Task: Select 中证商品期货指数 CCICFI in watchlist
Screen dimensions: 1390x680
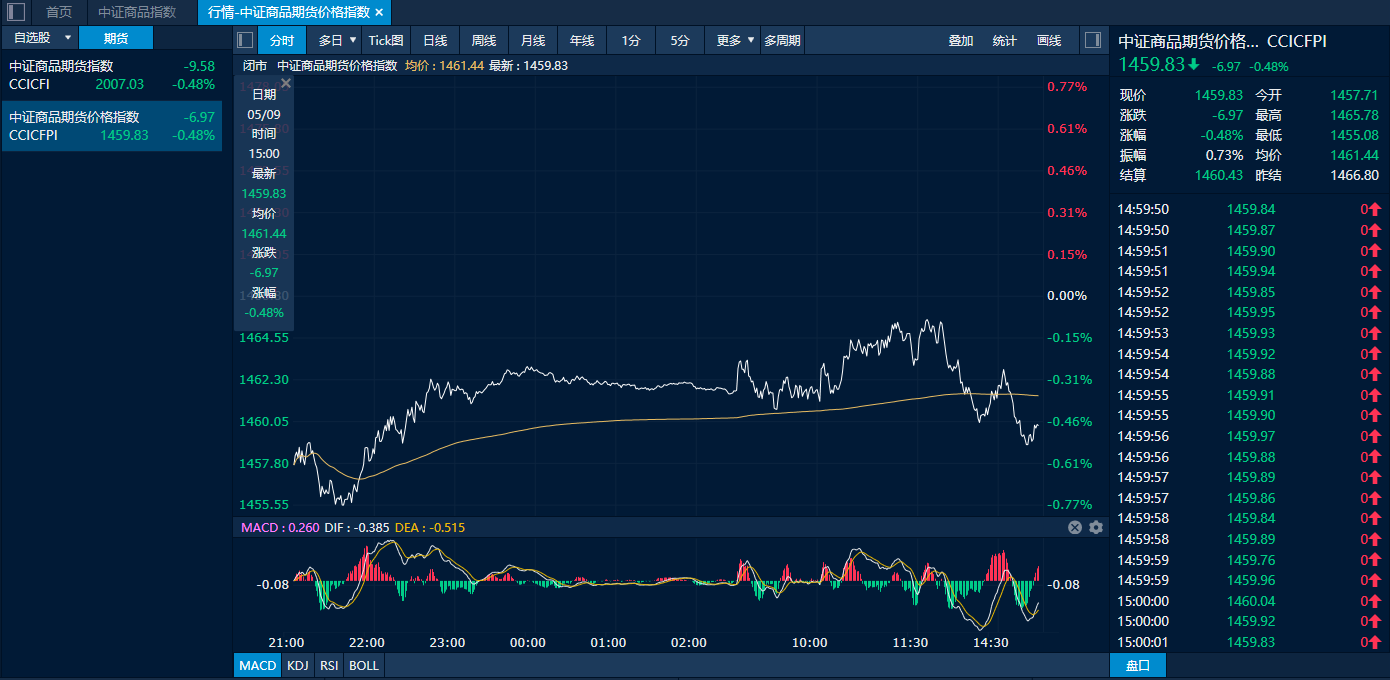Action: [111, 75]
